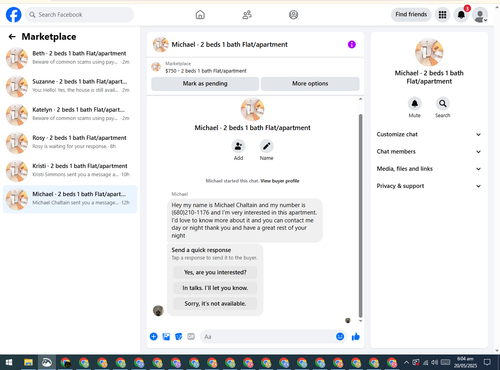This screenshot has height=370, width=500.
Task: Open the Friends icon in top navigation
Action: pyautogui.click(x=247, y=15)
